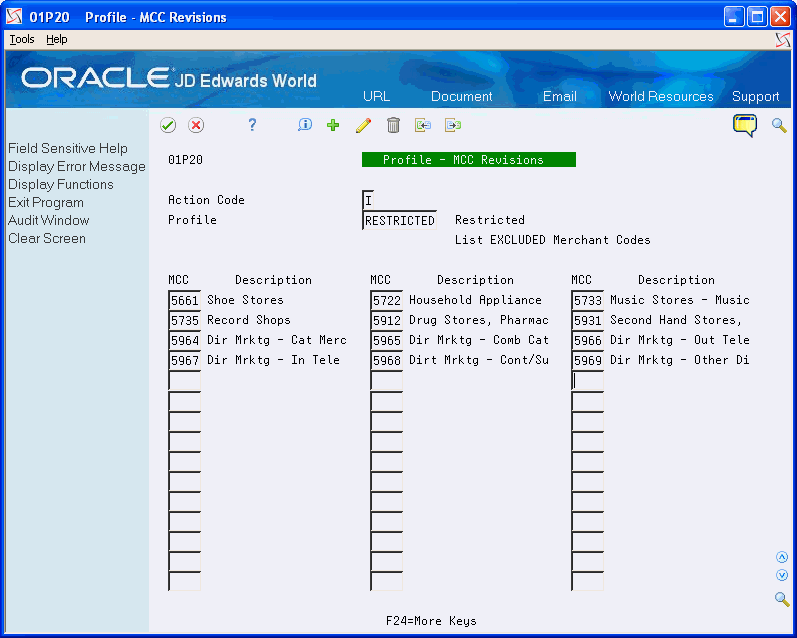This screenshot has width=797, height=638.
Task: Click the Shoe Stores description
Action: click(x=245, y=300)
